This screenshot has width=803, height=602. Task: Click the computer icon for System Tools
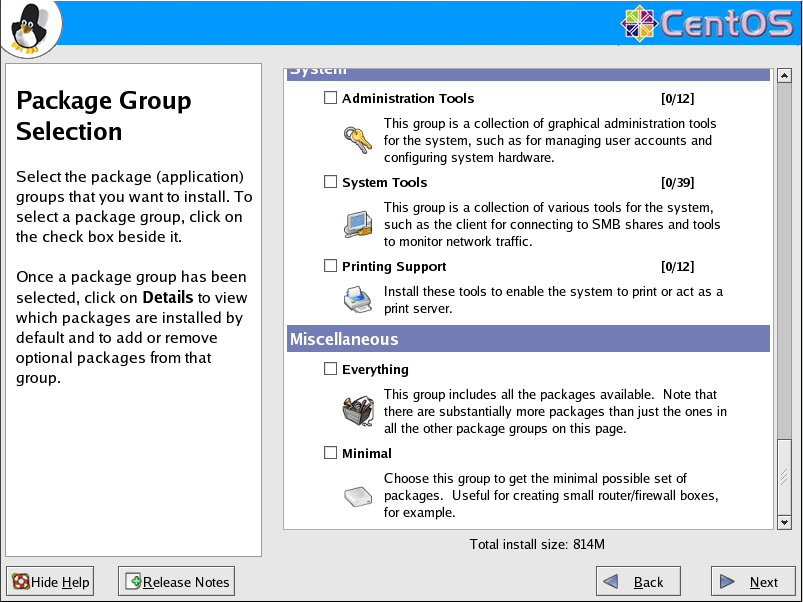coord(357,224)
